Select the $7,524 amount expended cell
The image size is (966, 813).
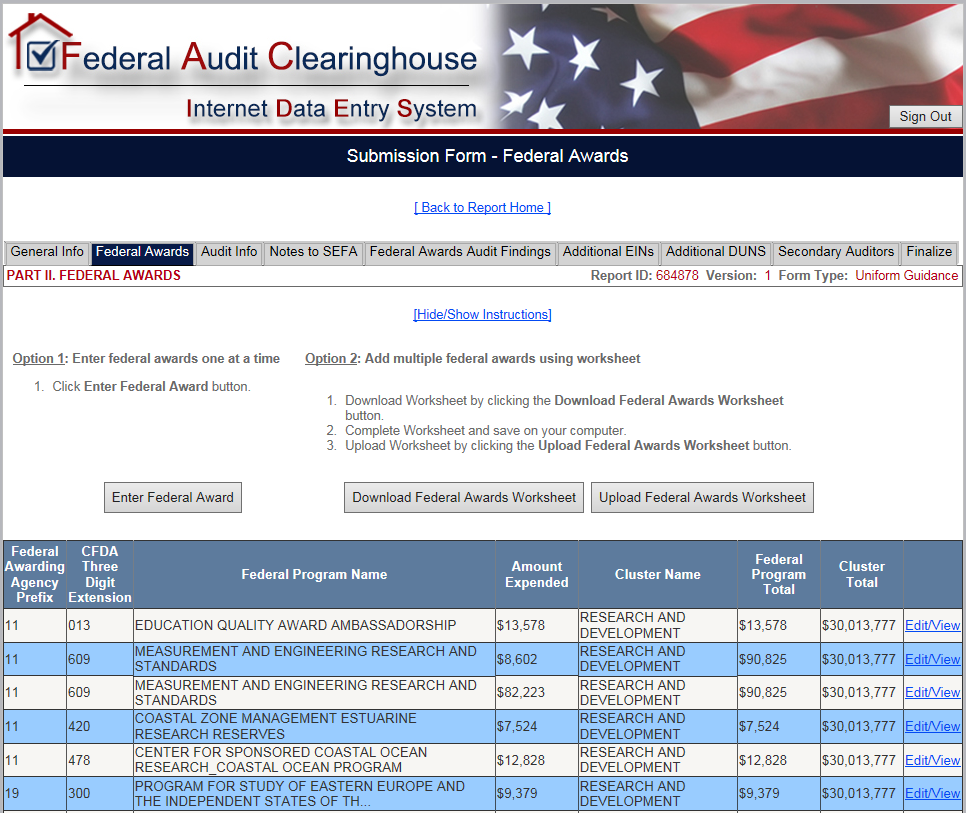537,727
